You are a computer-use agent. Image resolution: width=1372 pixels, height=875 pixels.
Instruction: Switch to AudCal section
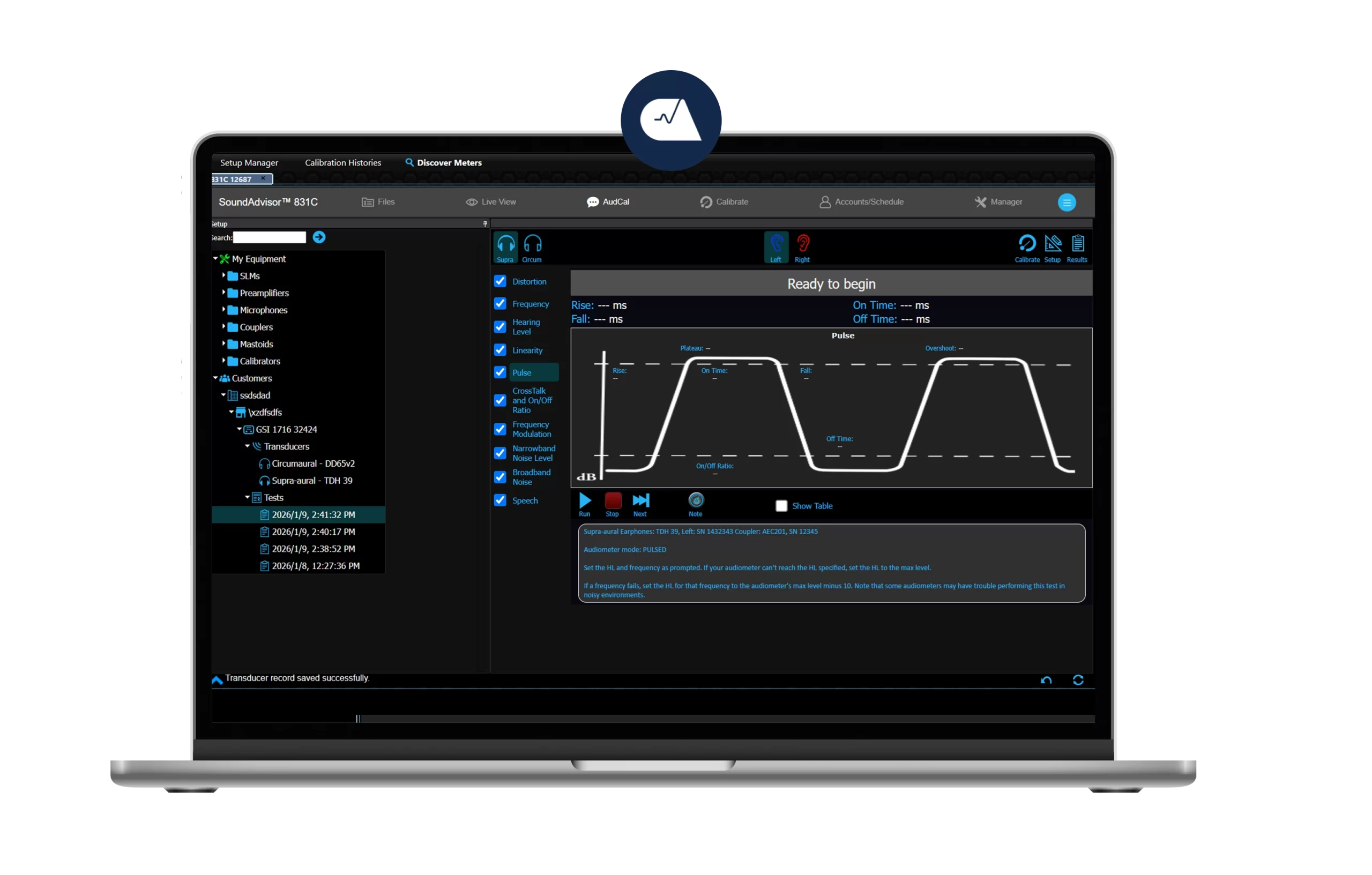(608, 202)
